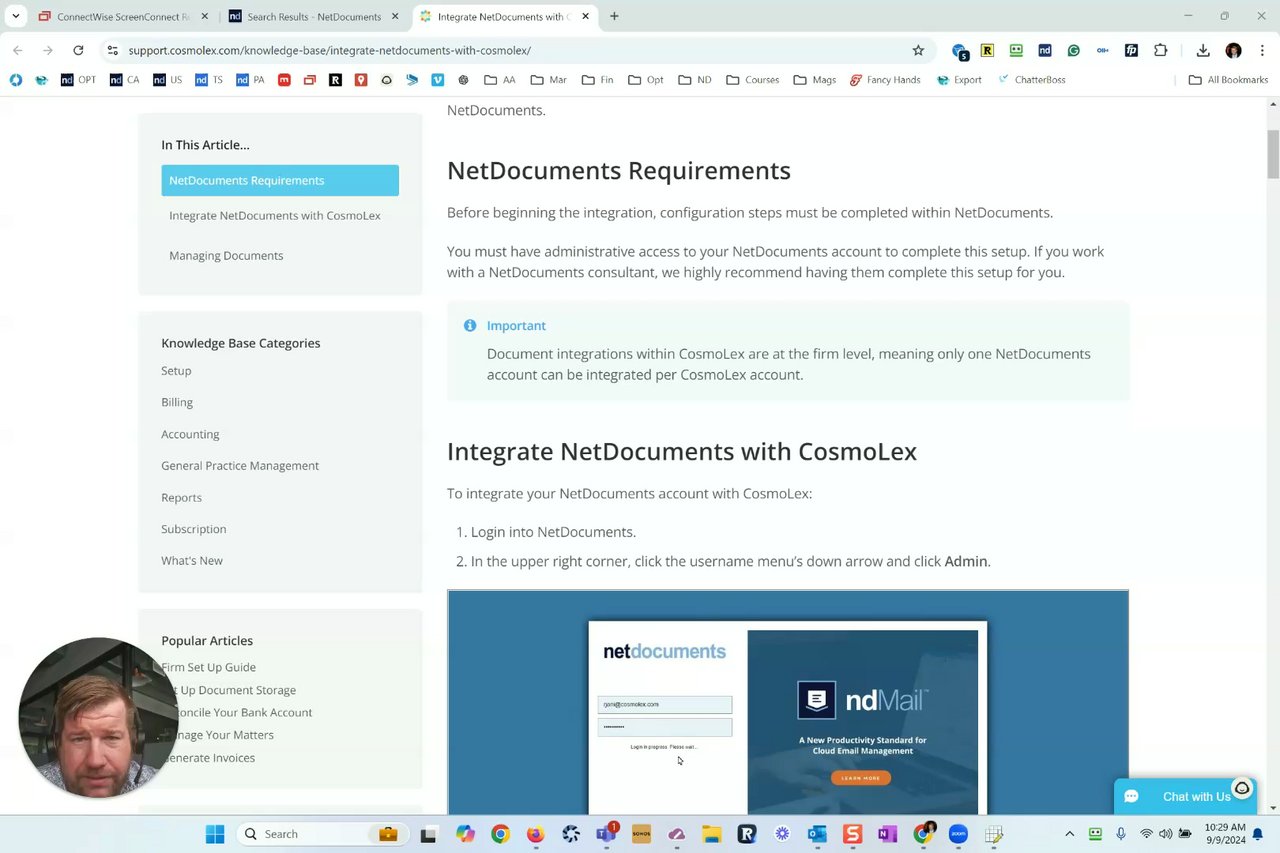Viewport: 1280px width, 853px height.
Task: Go to Managing Documents section
Action: [226, 256]
